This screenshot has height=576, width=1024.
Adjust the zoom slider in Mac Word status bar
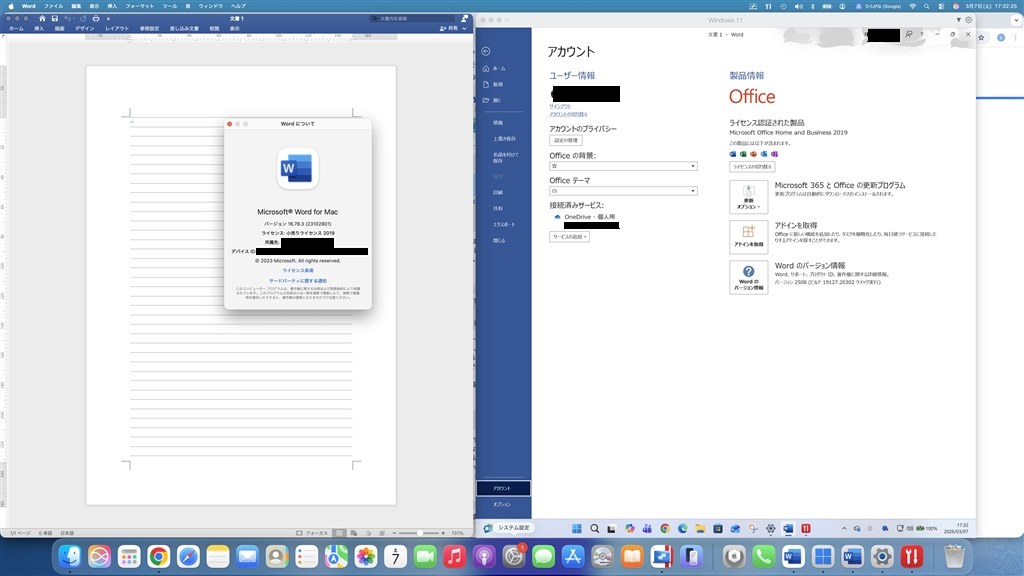point(419,533)
